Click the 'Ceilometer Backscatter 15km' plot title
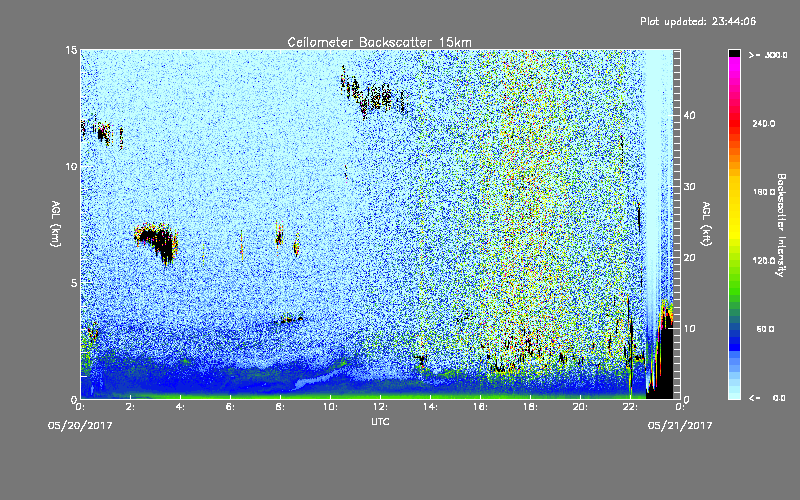800x500 pixels. pos(379,42)
